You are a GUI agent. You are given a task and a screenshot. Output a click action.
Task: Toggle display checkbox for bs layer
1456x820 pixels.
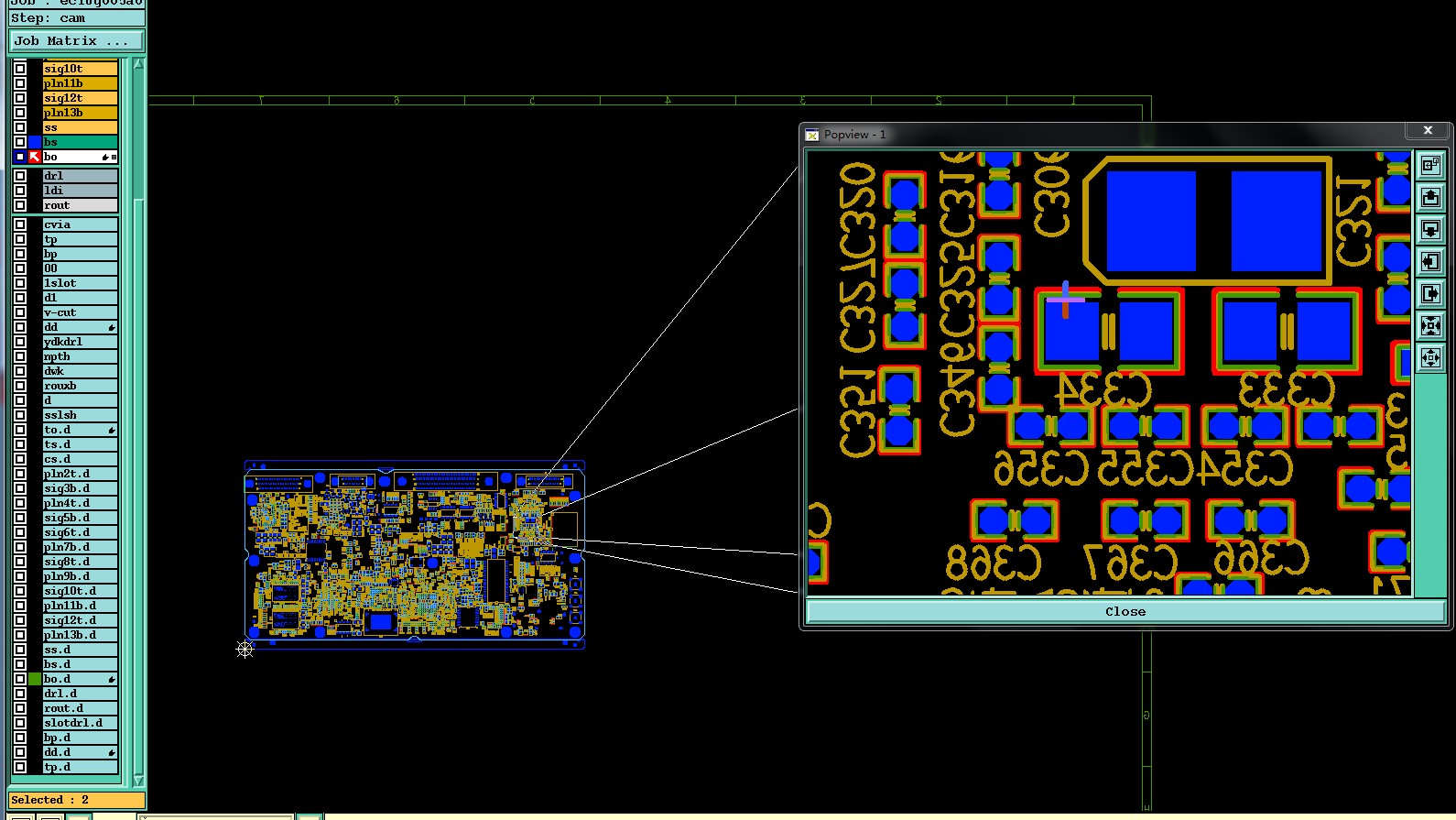(x=20, y=142)
